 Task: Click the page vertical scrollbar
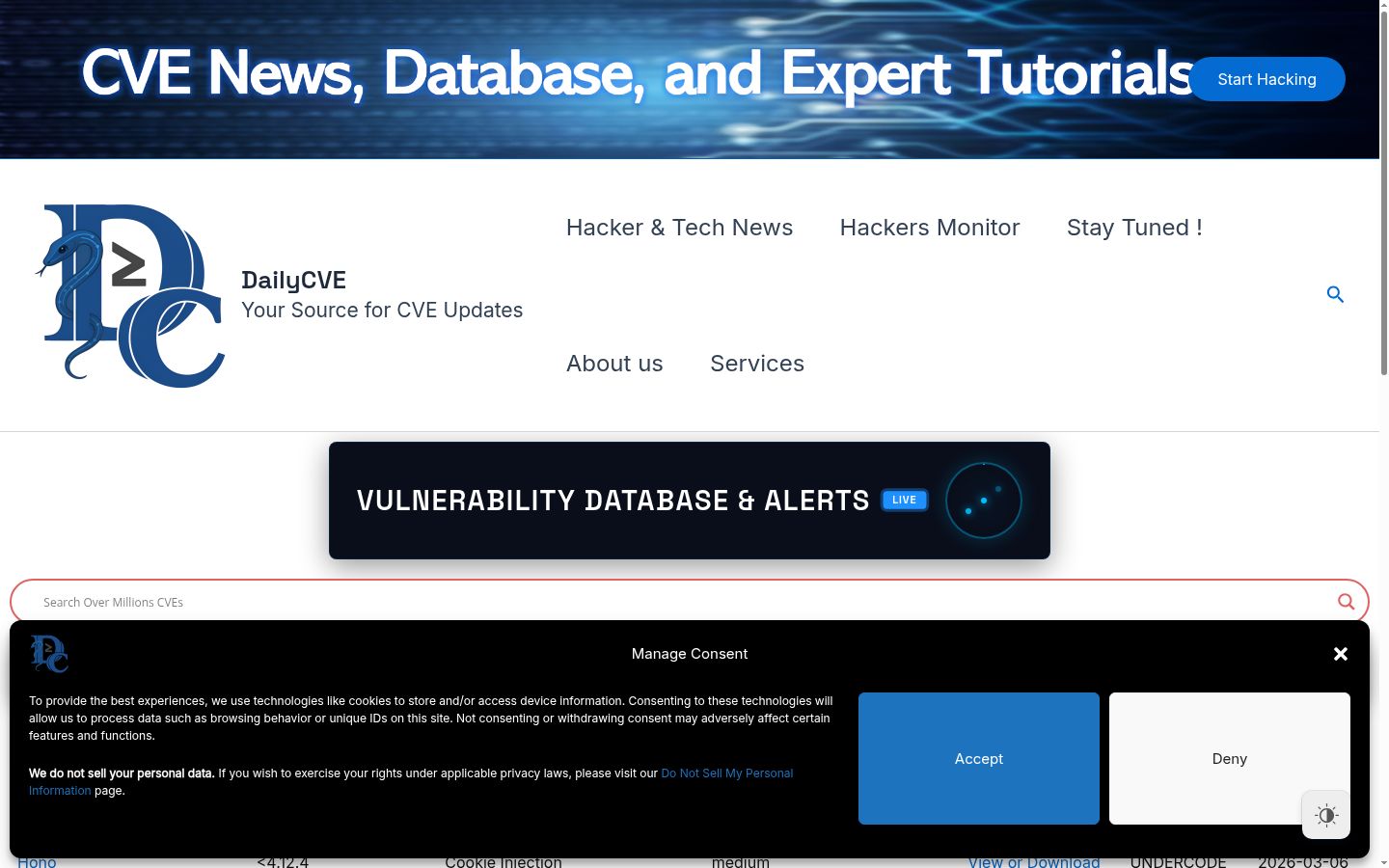pos(1384,193)
